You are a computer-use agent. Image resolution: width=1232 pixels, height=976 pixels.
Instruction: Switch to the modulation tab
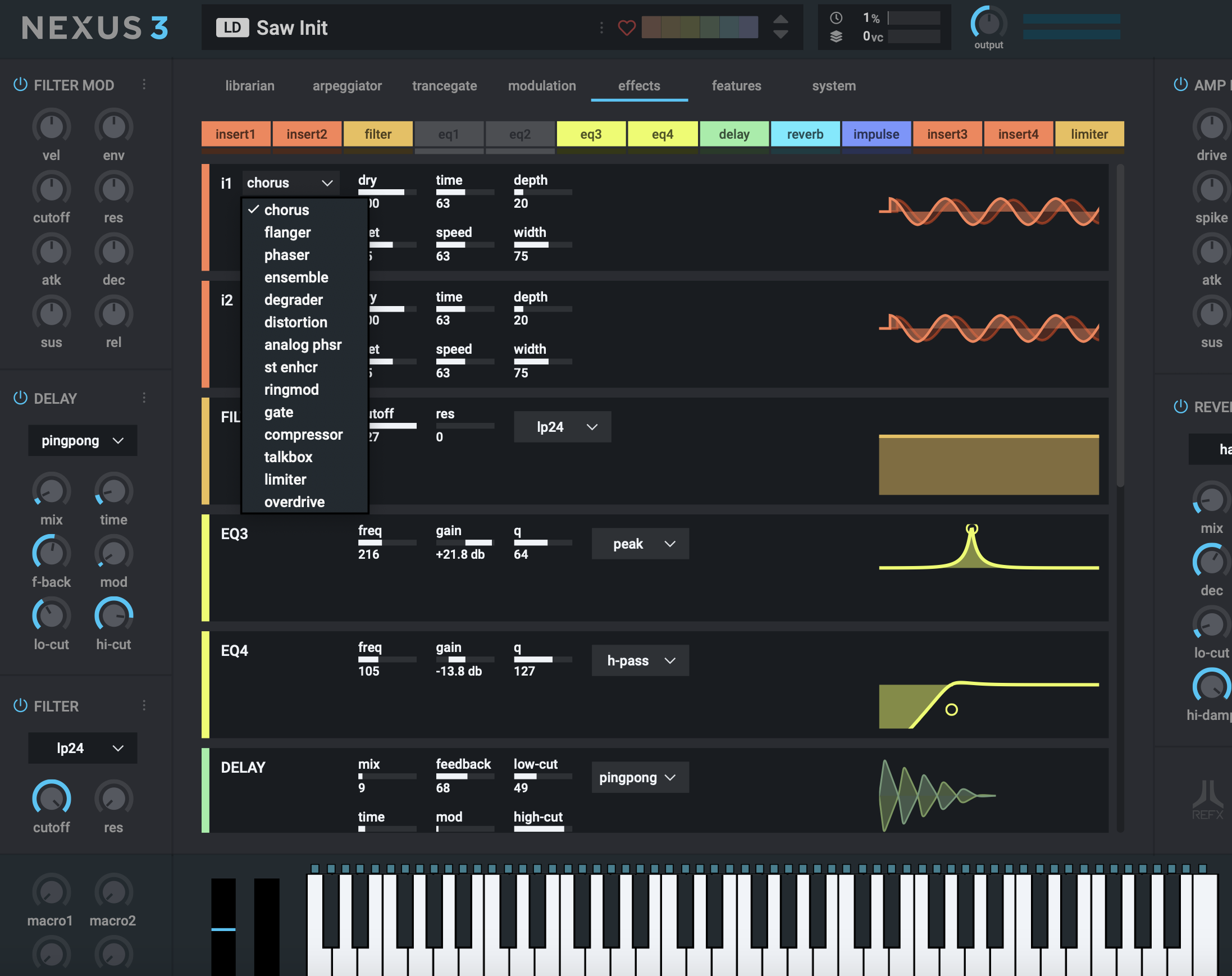coord(542,86)
